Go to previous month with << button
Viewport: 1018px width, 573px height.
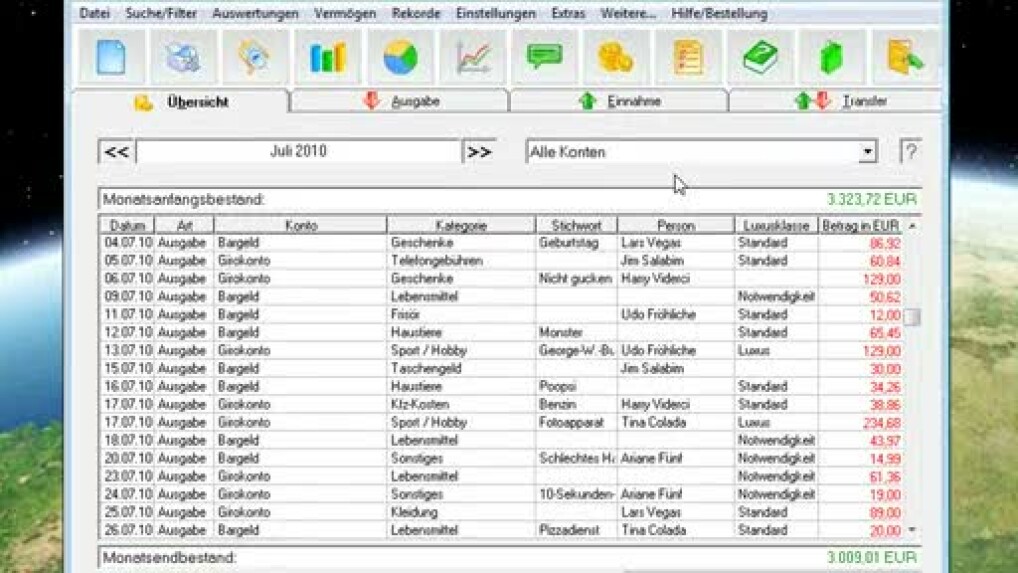117,152
